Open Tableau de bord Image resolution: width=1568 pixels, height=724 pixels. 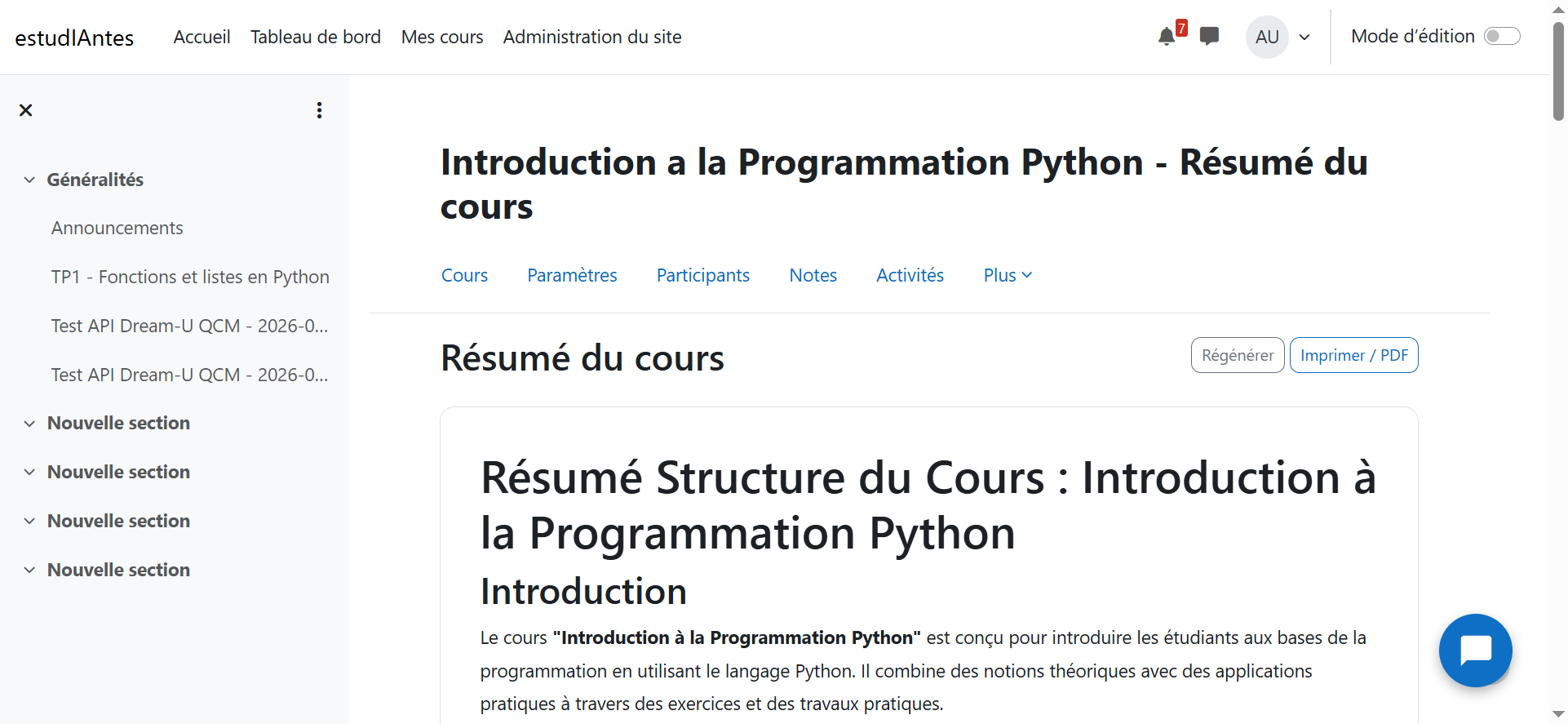[x=316, y=37]
